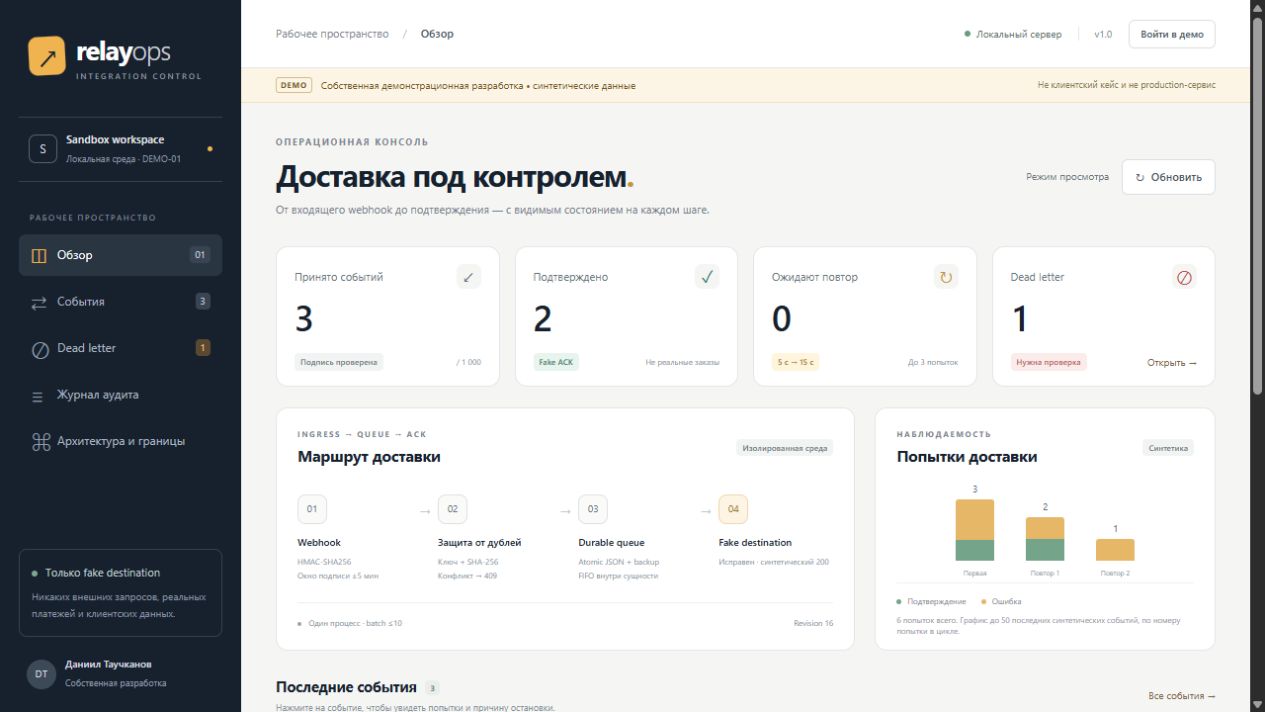This screenshot has width=1265, height=712.
Task: Click the Синтетика tag
Action: point(1168,448)
